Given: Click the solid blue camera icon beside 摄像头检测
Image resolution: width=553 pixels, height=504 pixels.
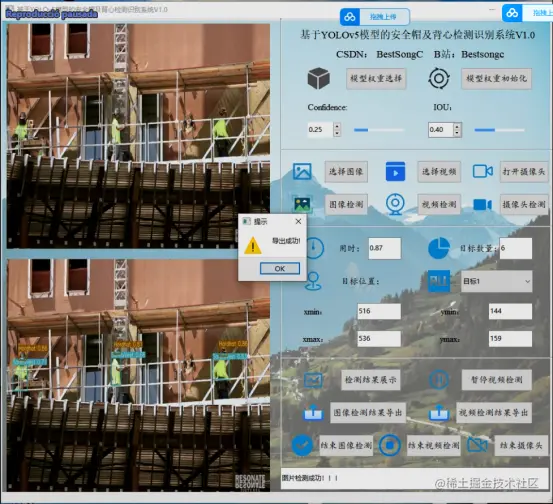Looking at the screenshot, I should coord(482,205).
